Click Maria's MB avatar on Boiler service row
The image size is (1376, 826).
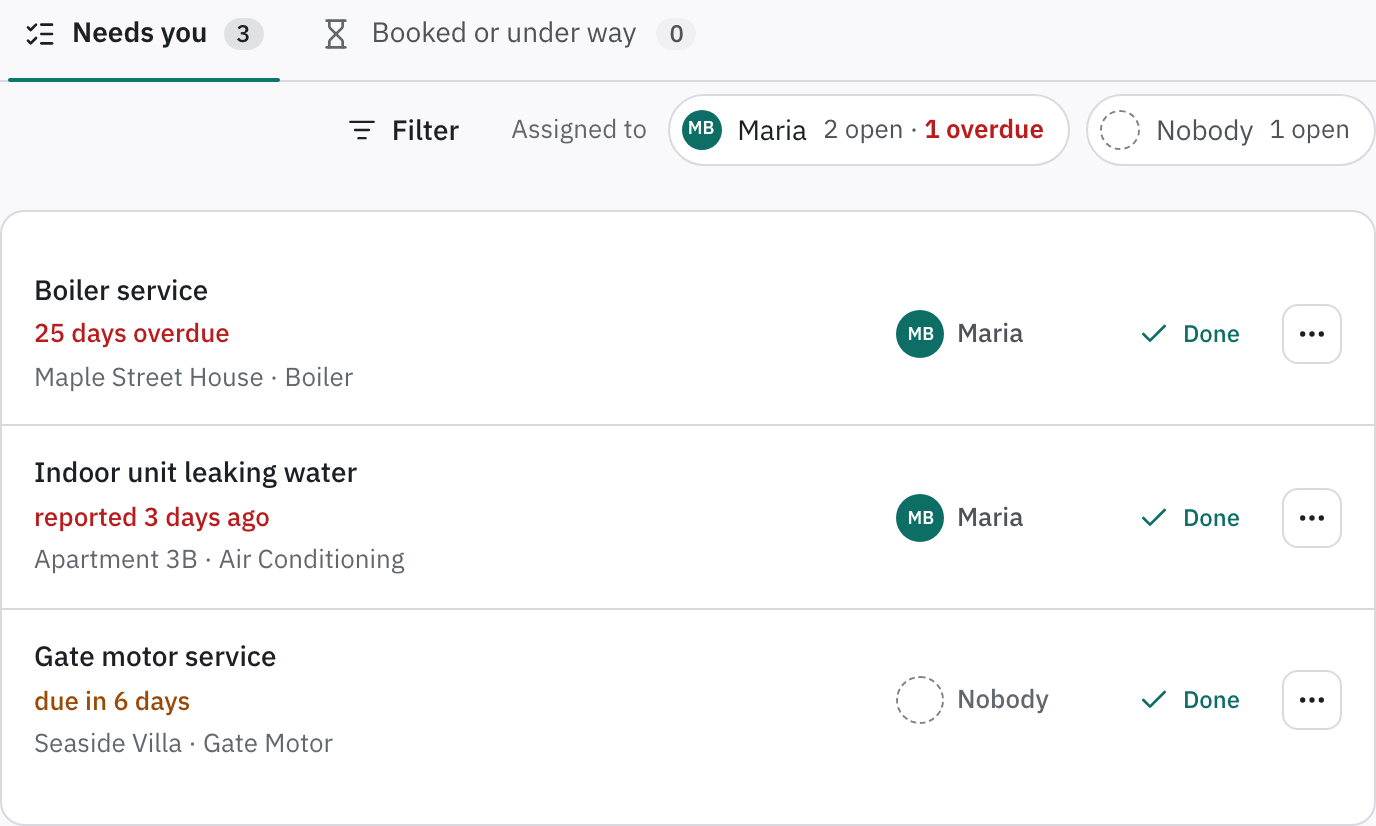pyautogui.click(x=920, y=334)
